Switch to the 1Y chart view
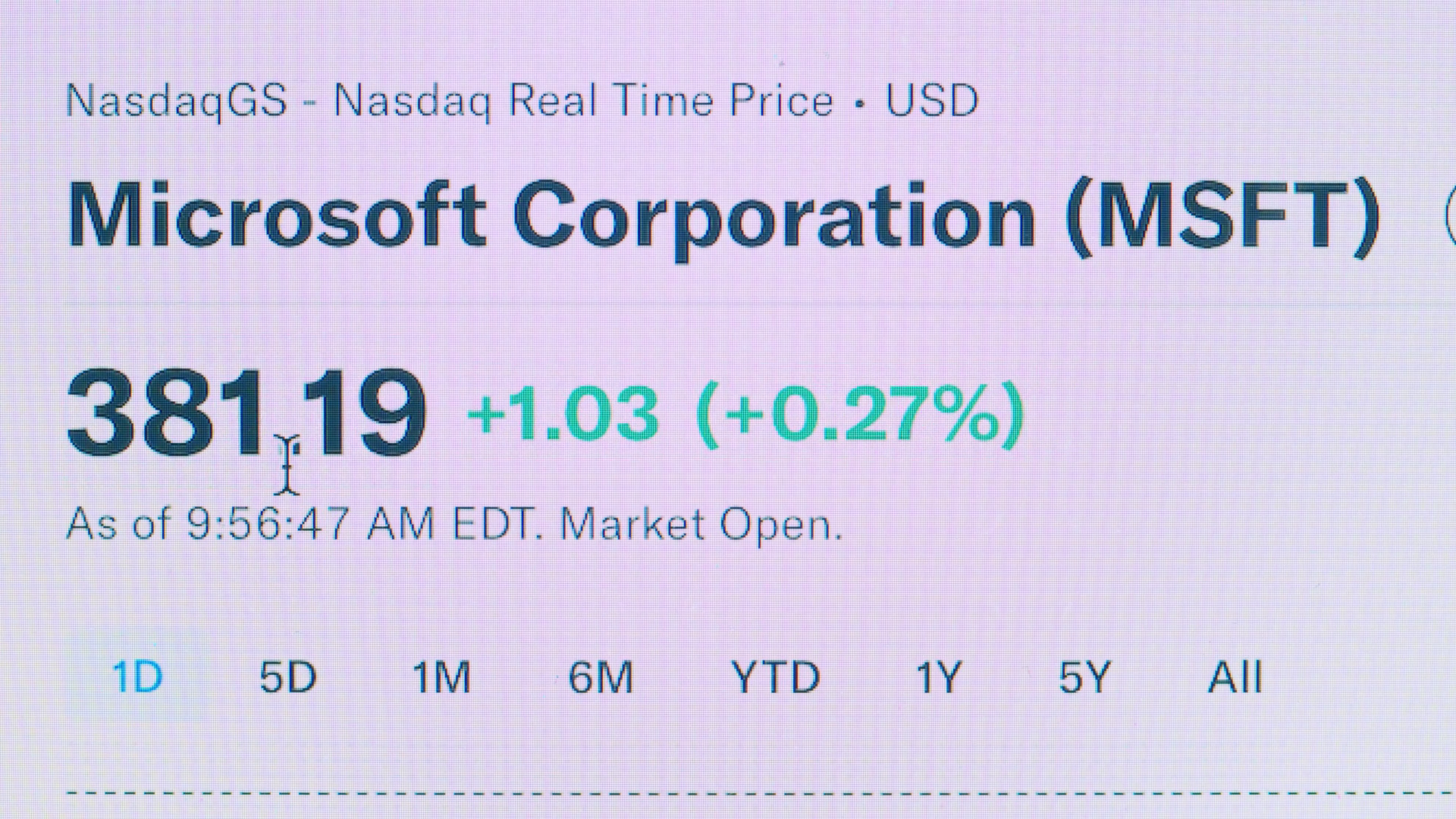 pos(939,677)
